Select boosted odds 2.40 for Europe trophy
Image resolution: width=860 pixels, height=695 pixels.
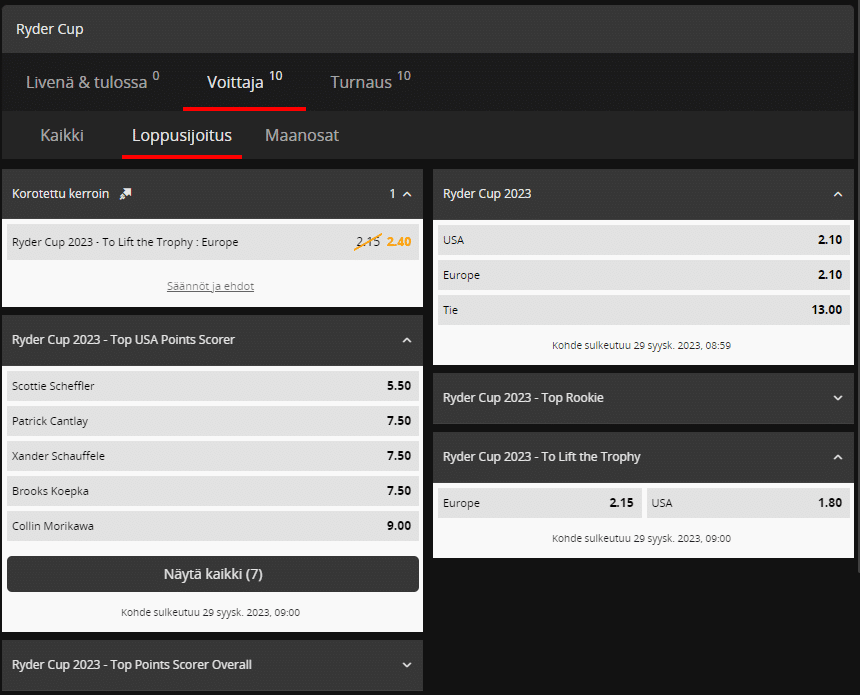[x=213, y=242]
